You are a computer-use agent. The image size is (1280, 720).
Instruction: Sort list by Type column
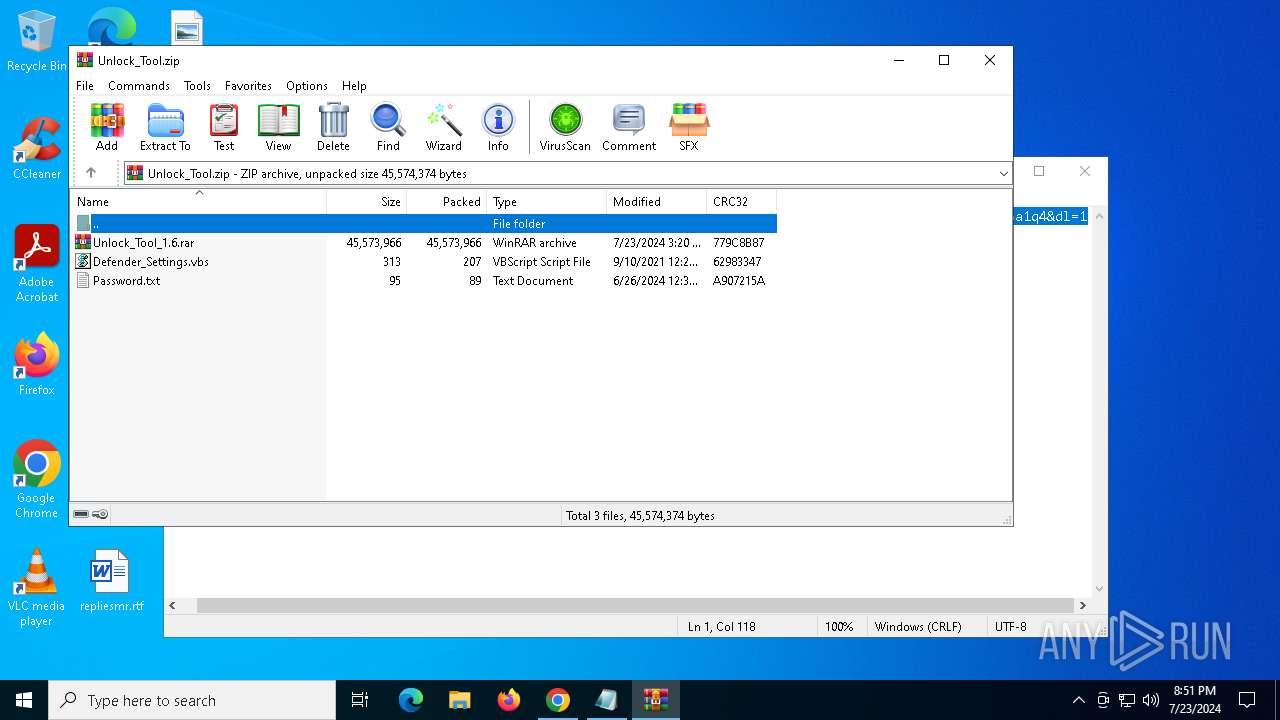click(547, 202)
